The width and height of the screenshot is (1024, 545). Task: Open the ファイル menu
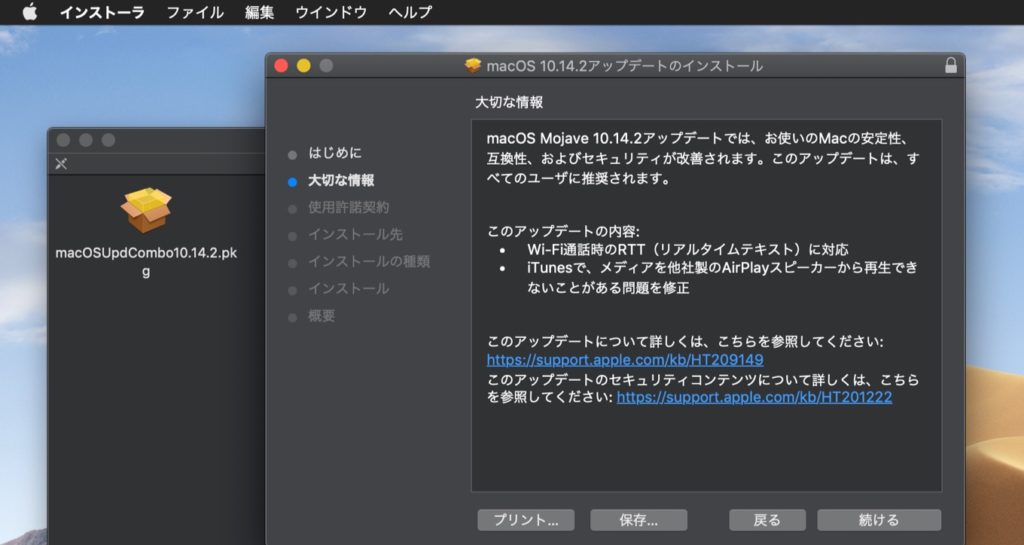point(194,13)
